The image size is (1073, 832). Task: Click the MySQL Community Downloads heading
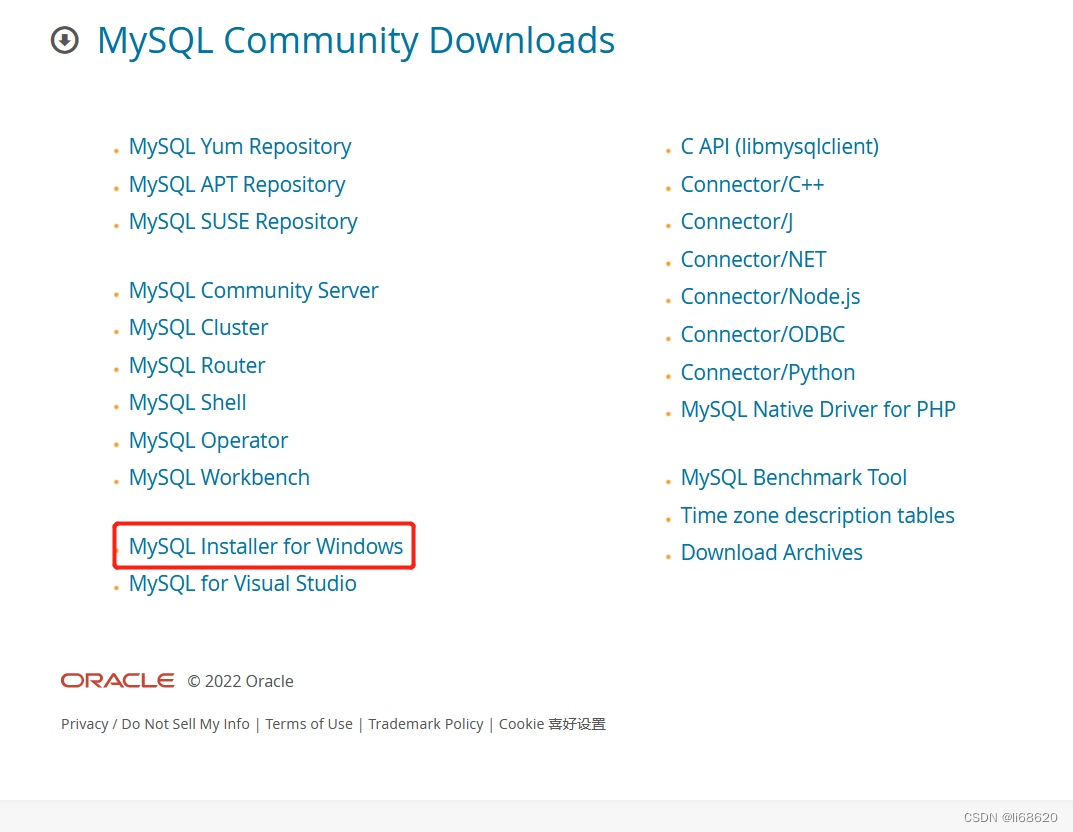pos(356,40)
